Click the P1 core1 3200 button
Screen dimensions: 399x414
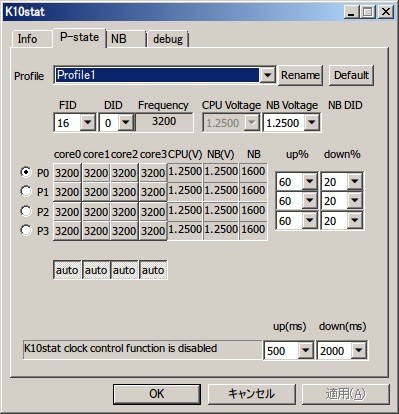(x=96, y=192)
